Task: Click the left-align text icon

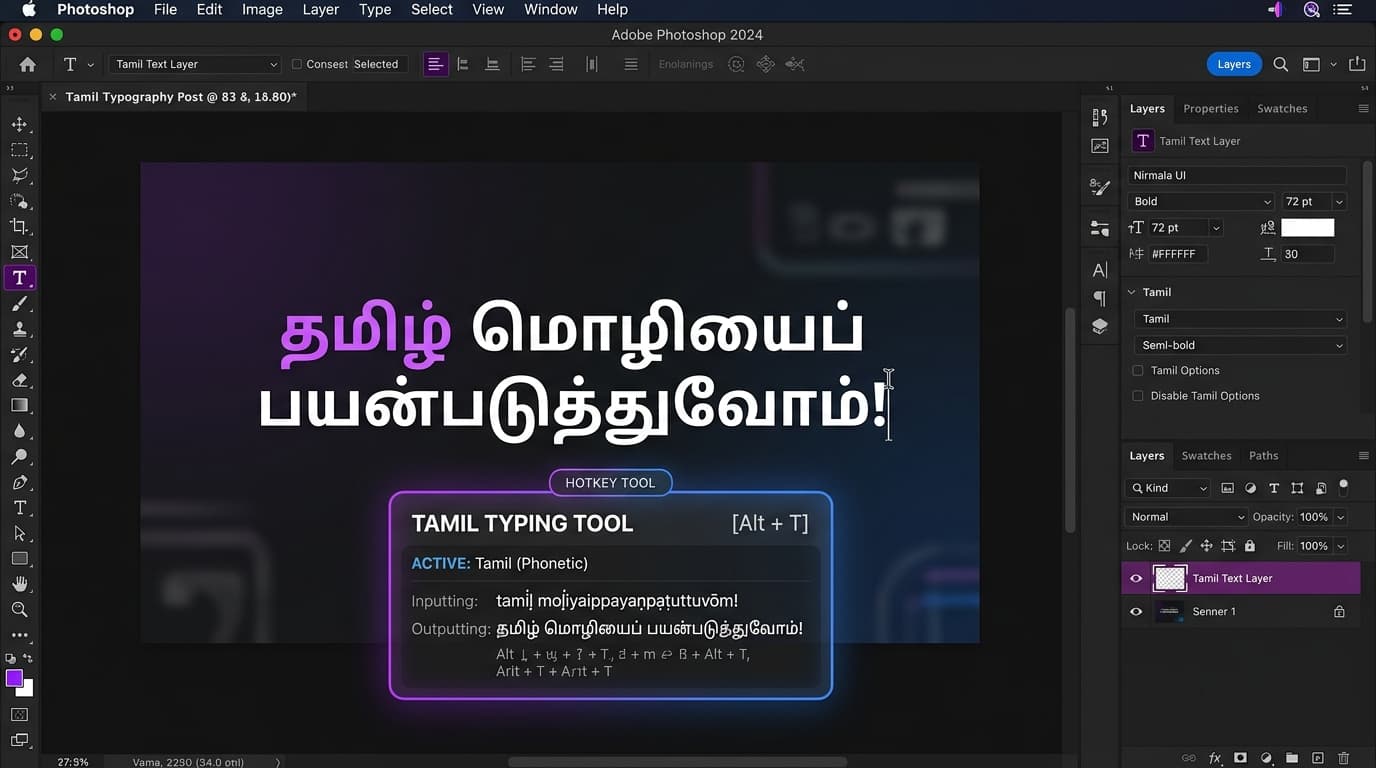Action: coord(435,64)
